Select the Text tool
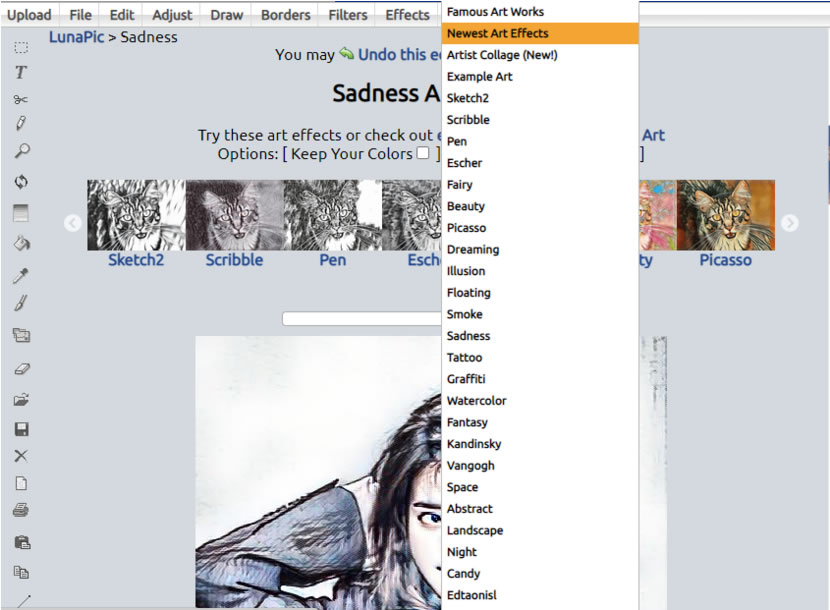Image resolution: width=830 pixels, height=610 pixels. 21,73
